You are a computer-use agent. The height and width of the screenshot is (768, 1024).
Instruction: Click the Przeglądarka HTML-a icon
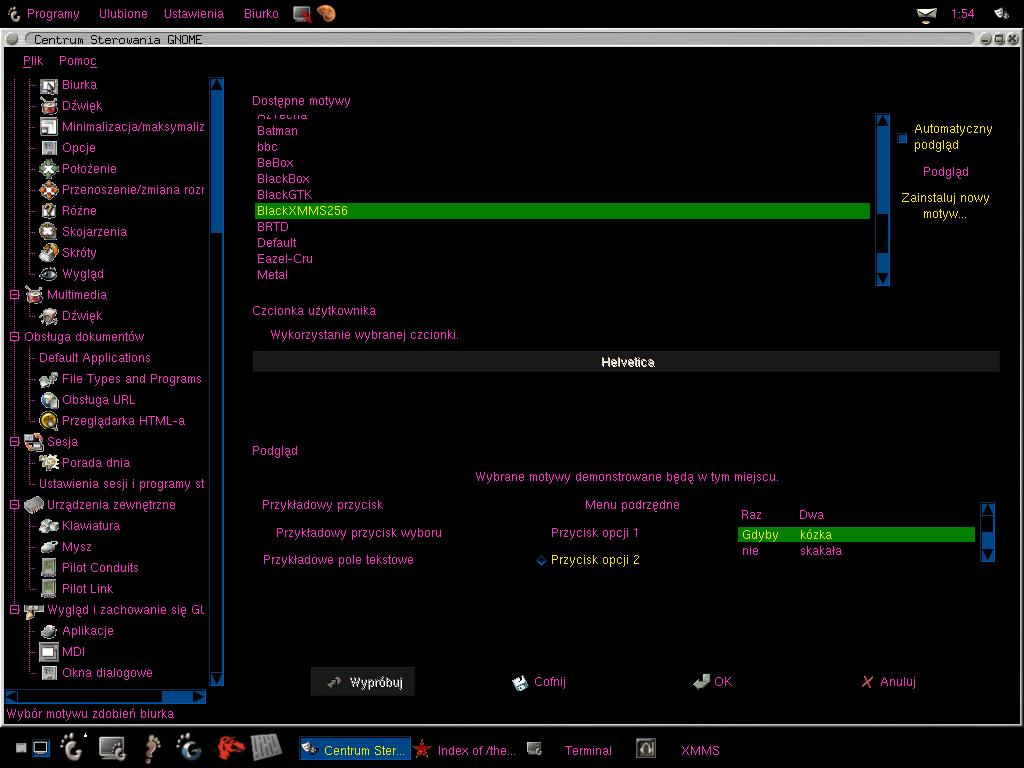[48, 421]
